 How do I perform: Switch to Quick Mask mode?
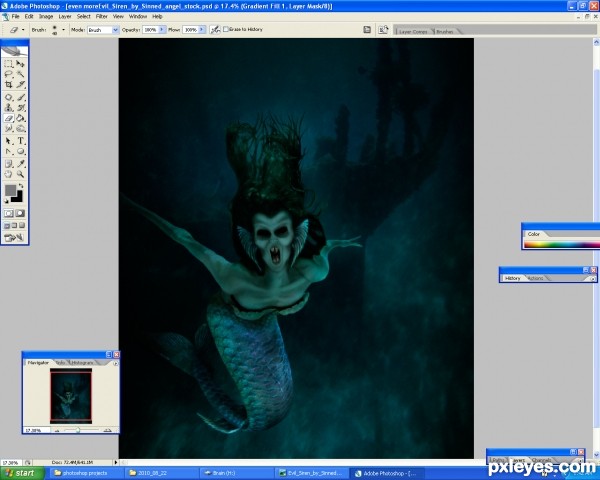(20, 213)
